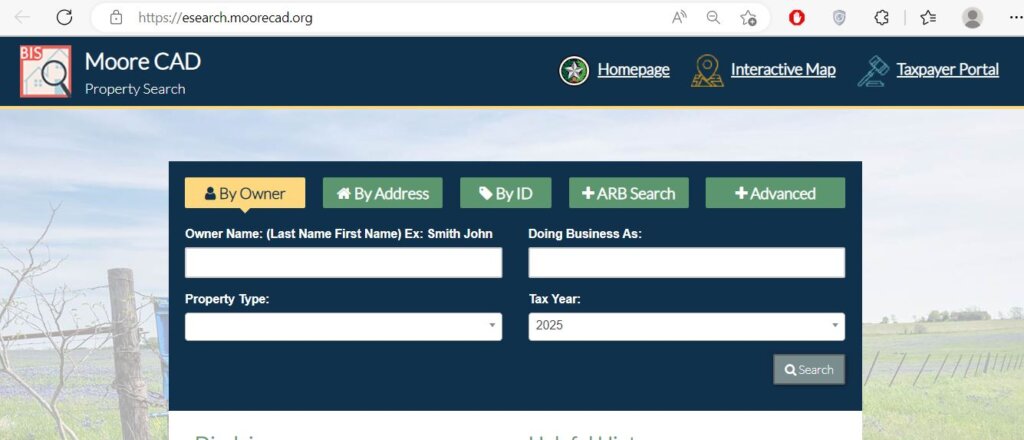1024x440 pixels.
Task: Click the browser back arrow
Action: (22, 17)
